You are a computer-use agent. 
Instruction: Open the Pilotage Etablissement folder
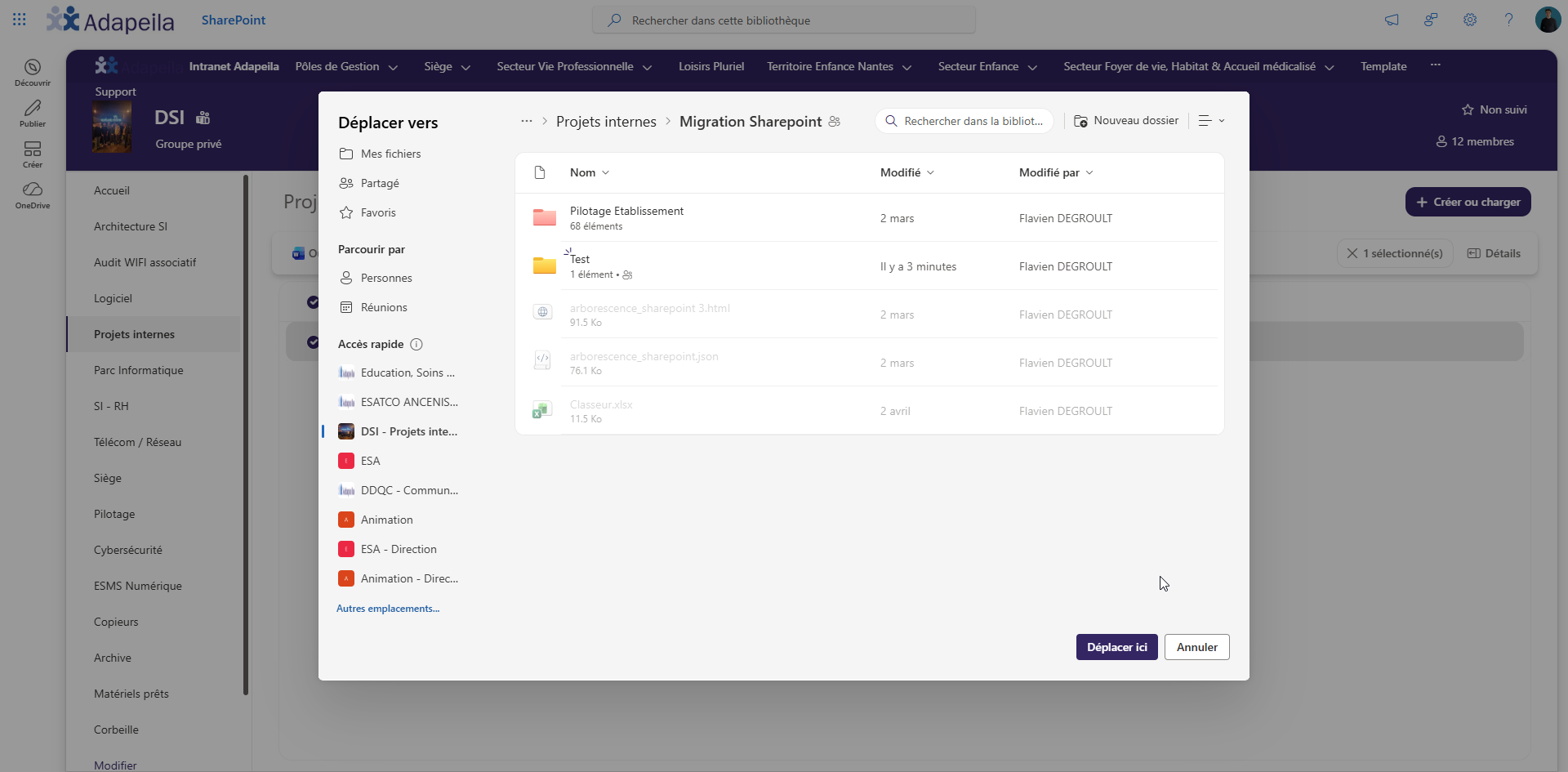(x=626, y=211)
